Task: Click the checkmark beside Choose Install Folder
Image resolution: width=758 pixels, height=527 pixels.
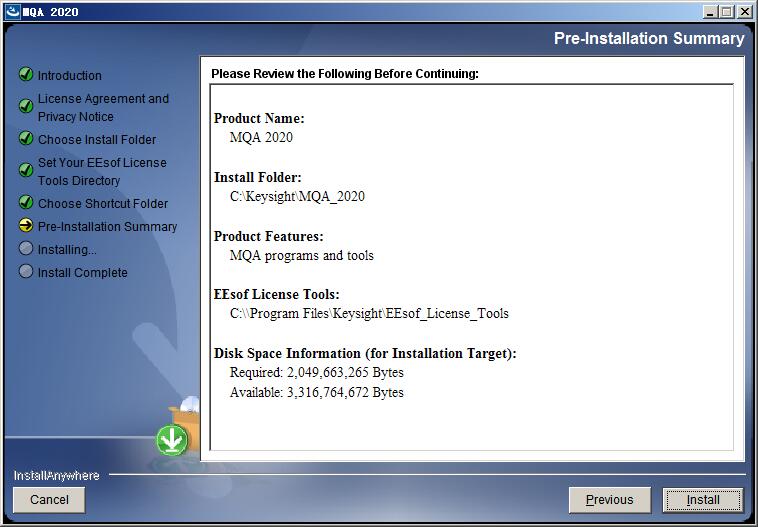Action: tap(26, 138)
